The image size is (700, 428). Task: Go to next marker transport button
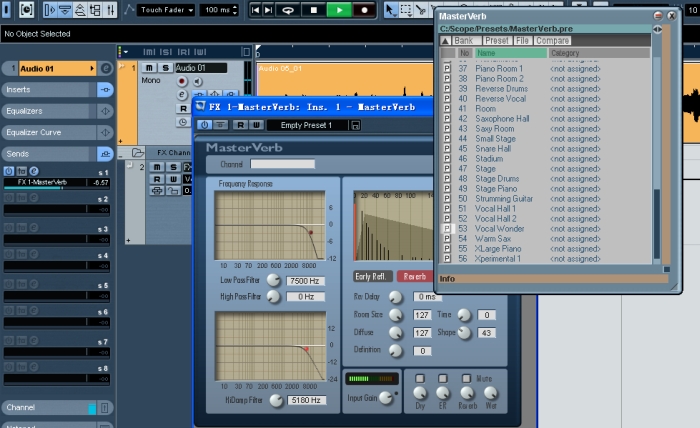(x=269, y=10)
